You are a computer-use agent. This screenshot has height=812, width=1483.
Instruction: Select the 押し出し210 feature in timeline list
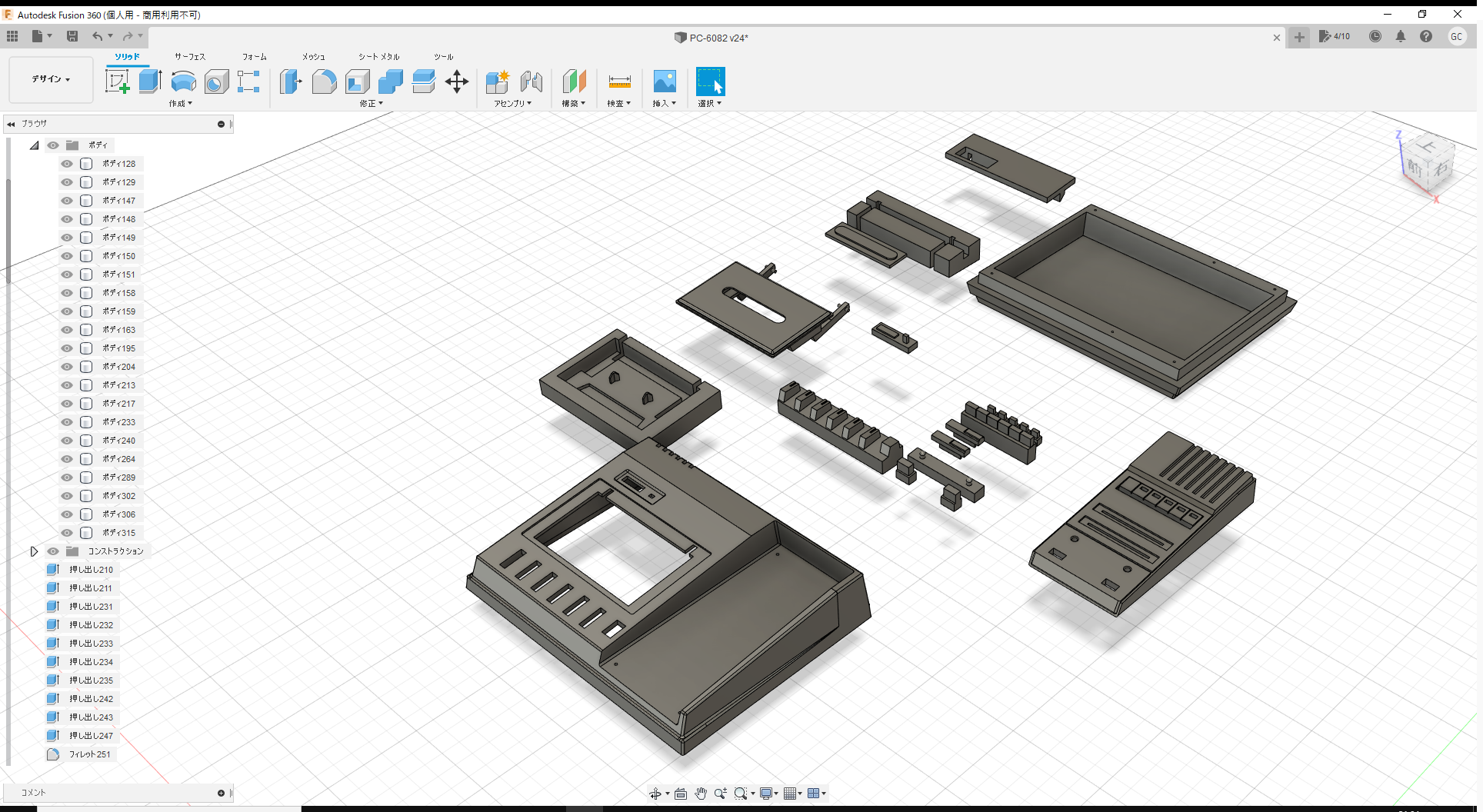point(91,569)
